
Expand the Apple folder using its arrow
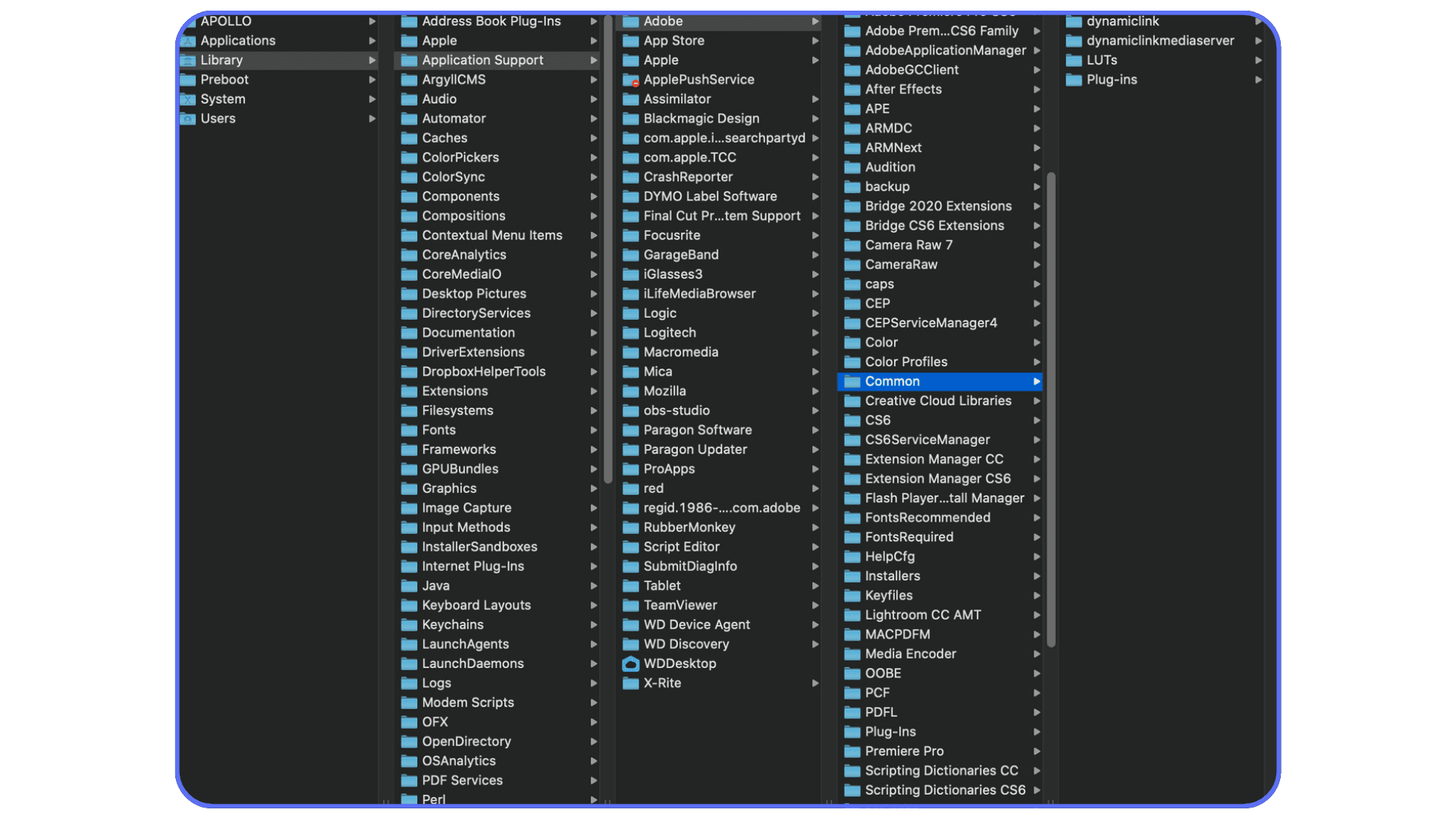(x=593, y=40)
